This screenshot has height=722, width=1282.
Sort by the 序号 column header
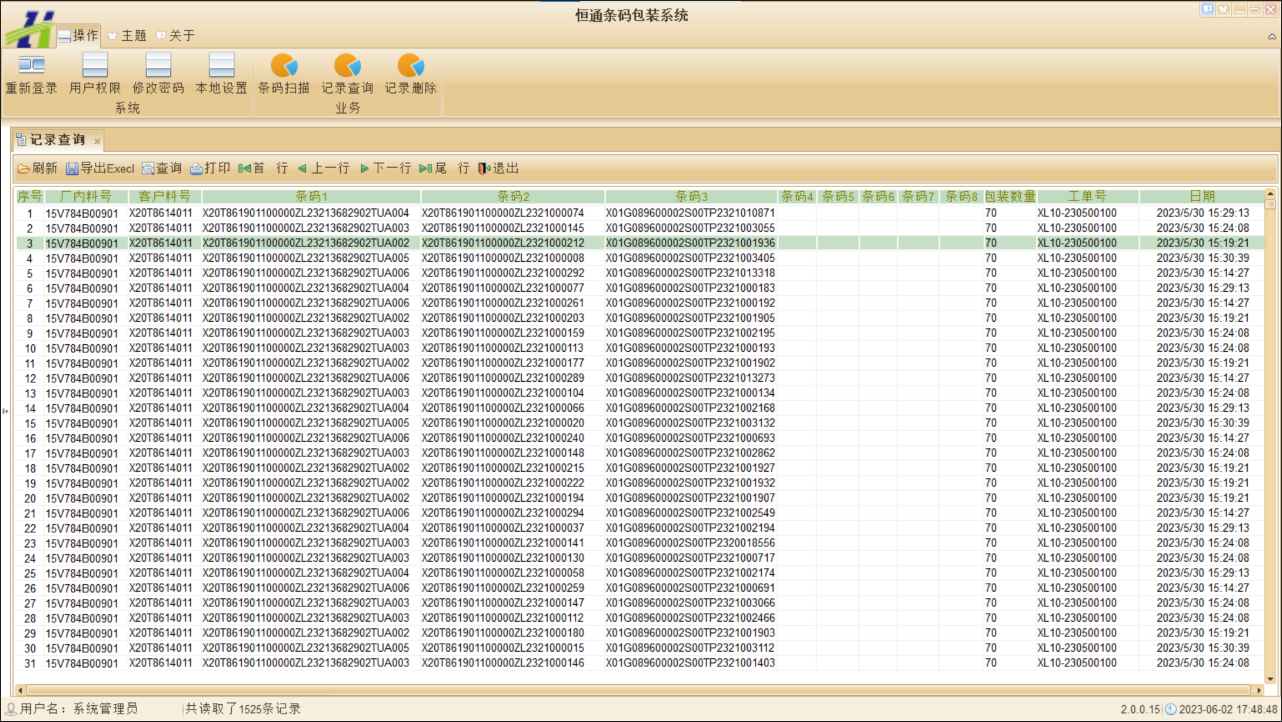point(29,197)
